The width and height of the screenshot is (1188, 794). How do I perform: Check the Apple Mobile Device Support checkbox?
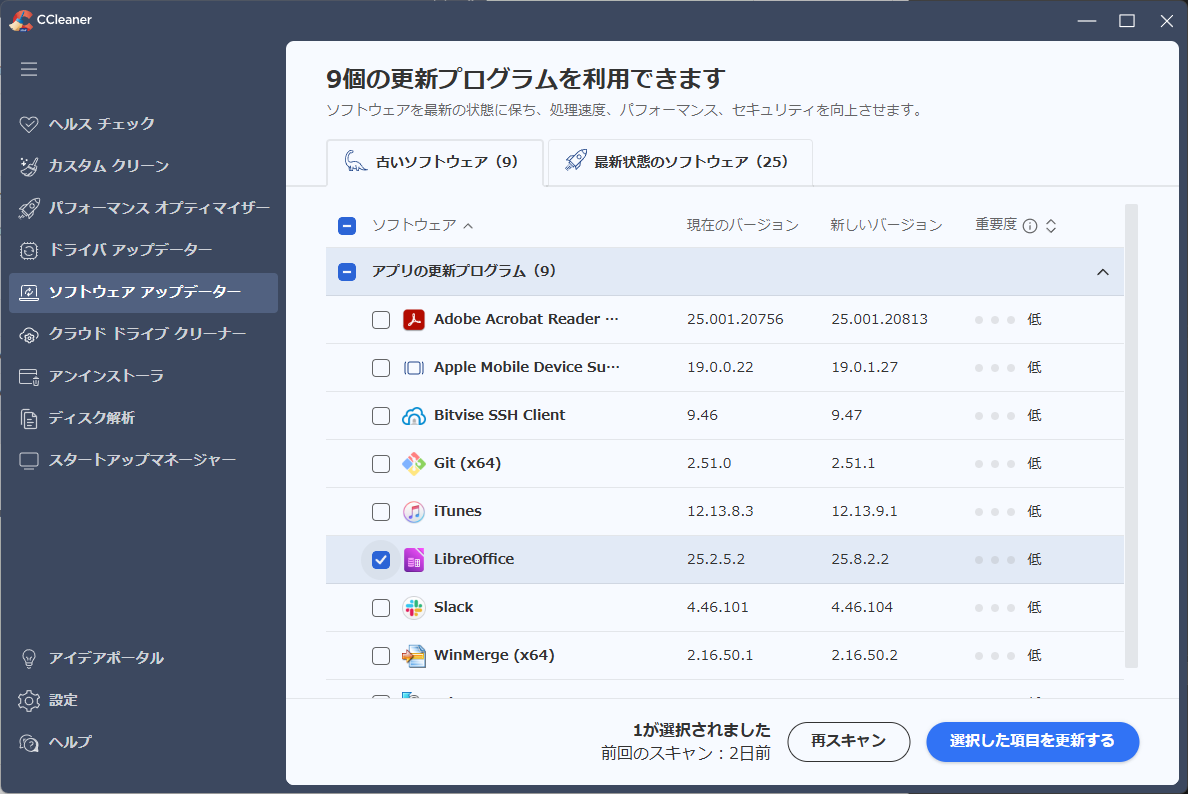pyautogui.click(x=381, y=367)
